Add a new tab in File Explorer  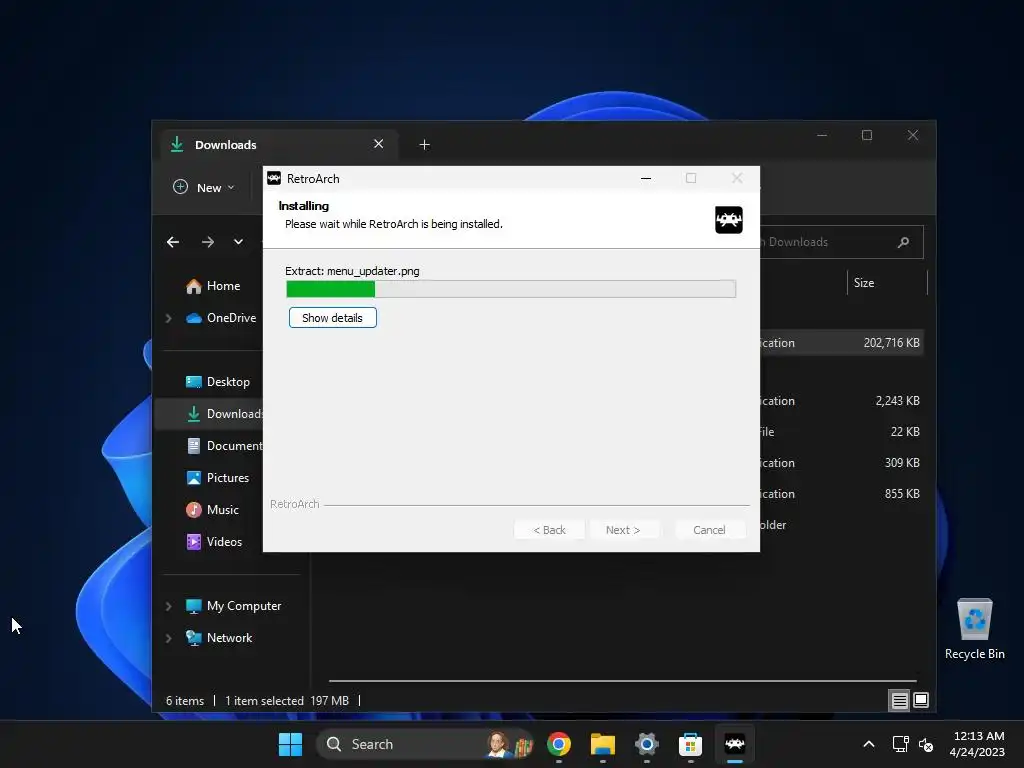click(424, 144)
